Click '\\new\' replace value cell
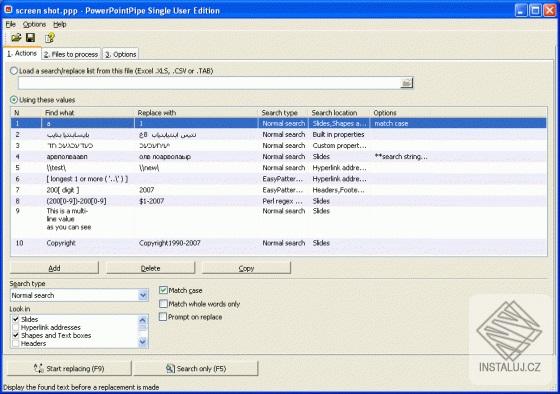 149,168
